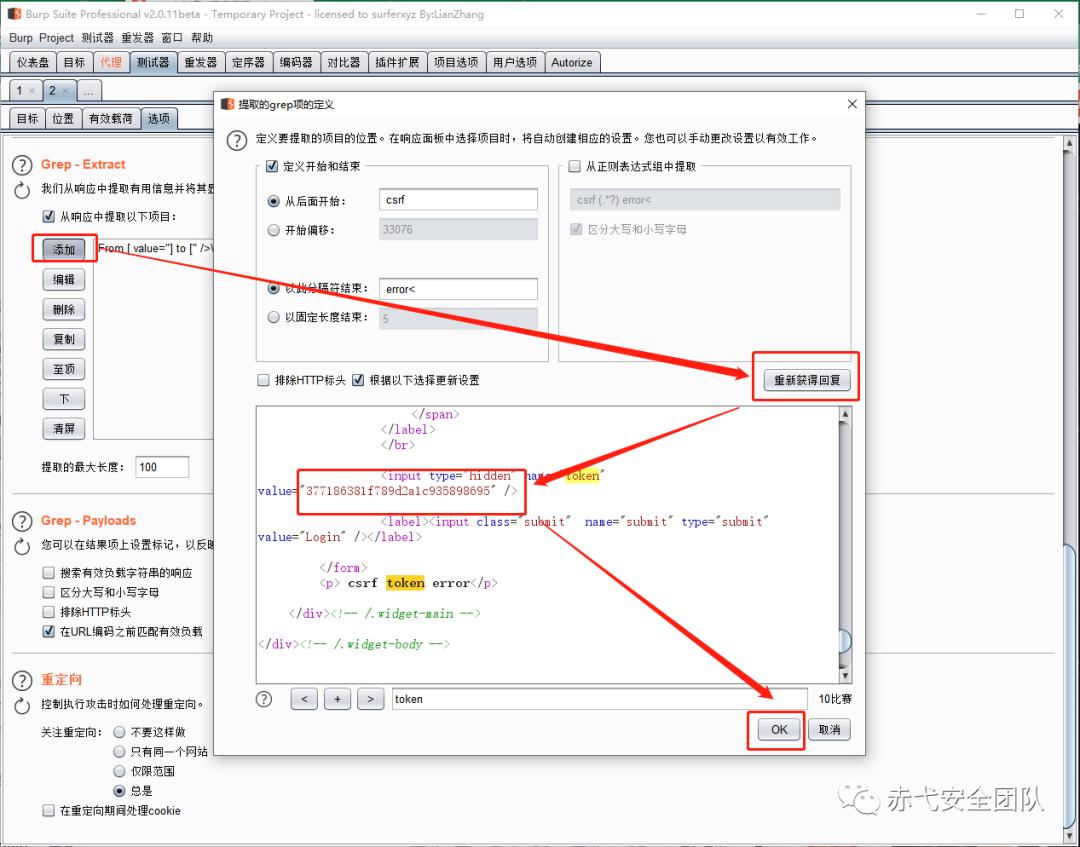Switch to the 仪表盘 tab
The height and width of the screenshot is (847, 1080).
32,62
